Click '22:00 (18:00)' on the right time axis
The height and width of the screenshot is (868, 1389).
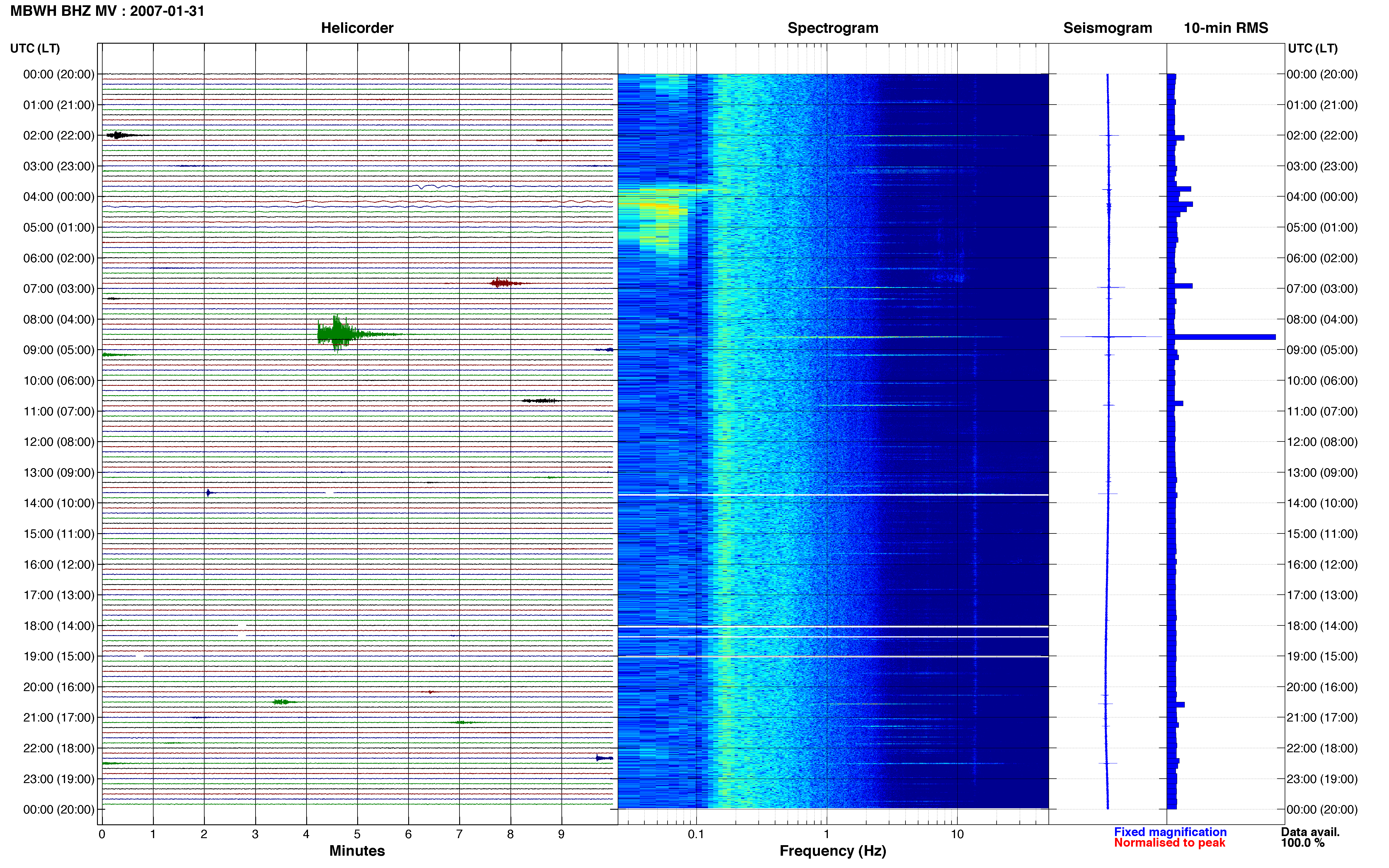[x=1322, y=748]
